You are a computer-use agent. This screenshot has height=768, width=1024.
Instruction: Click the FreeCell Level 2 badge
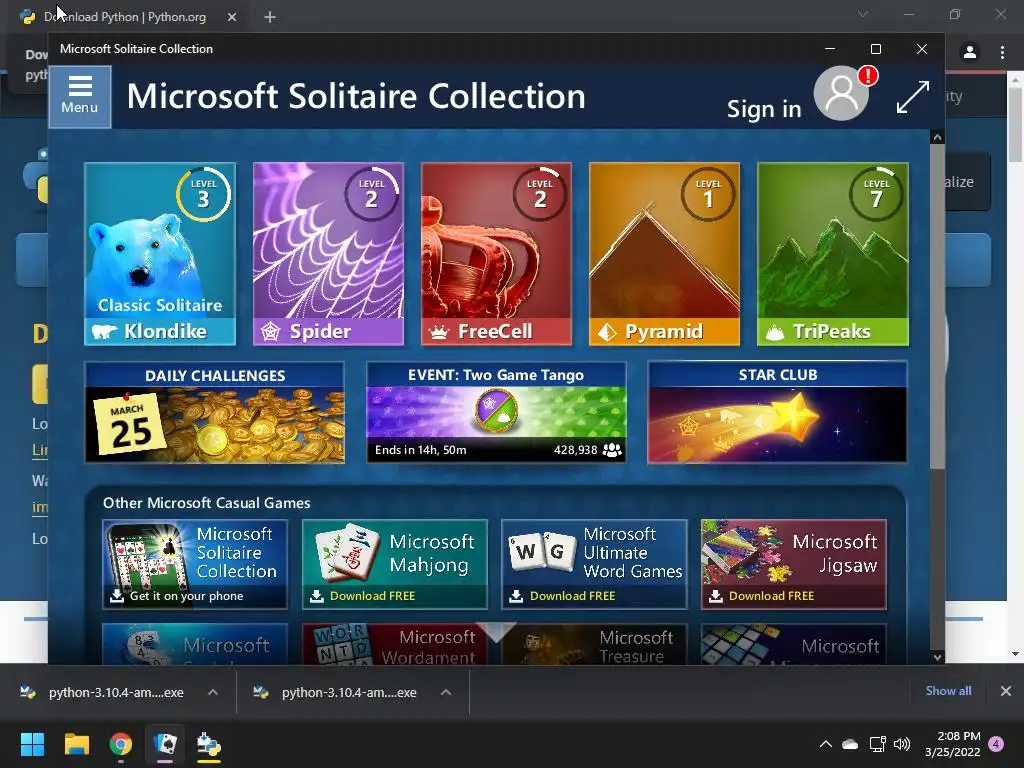539,194
